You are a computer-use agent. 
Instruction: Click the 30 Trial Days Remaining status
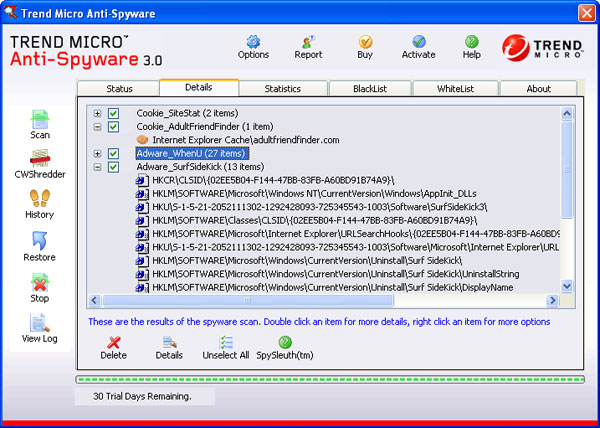(x=142, y=396)
